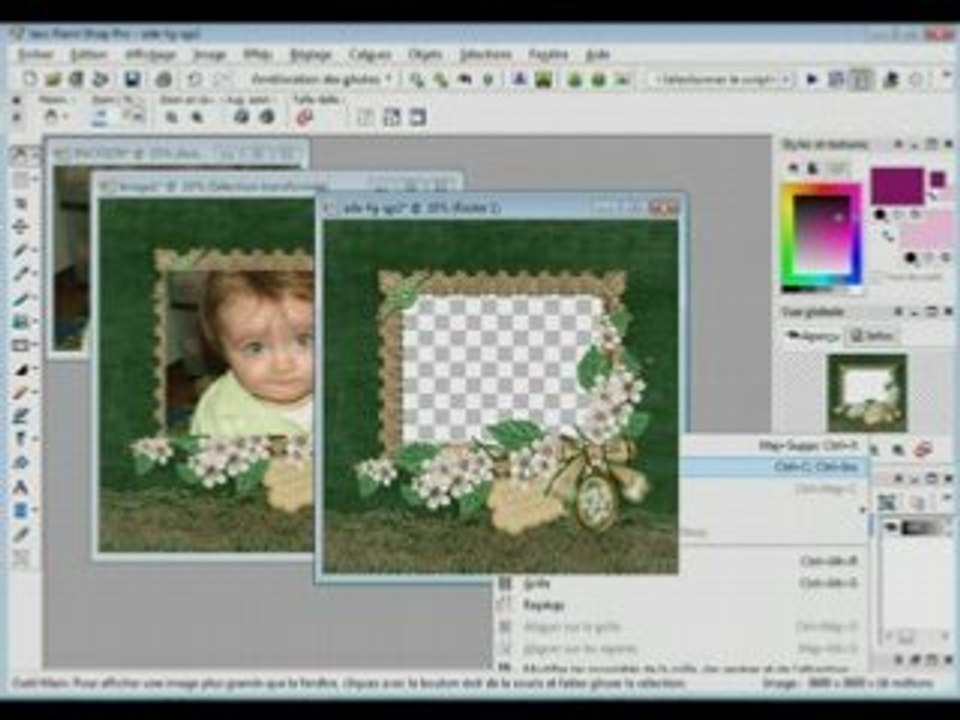Select the Text tool marked A
960x720 pixels.
coord(20,487)
